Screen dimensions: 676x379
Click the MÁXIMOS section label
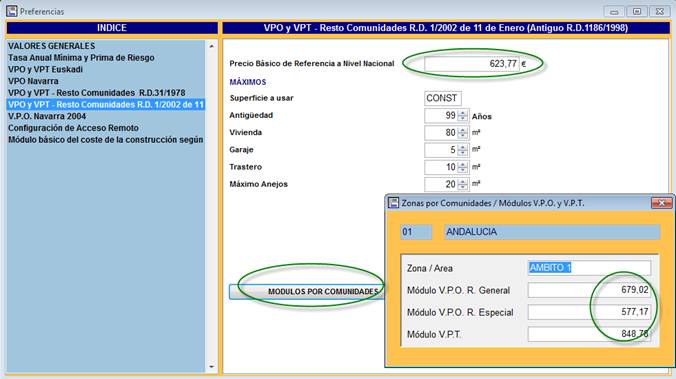click(248, 82)
